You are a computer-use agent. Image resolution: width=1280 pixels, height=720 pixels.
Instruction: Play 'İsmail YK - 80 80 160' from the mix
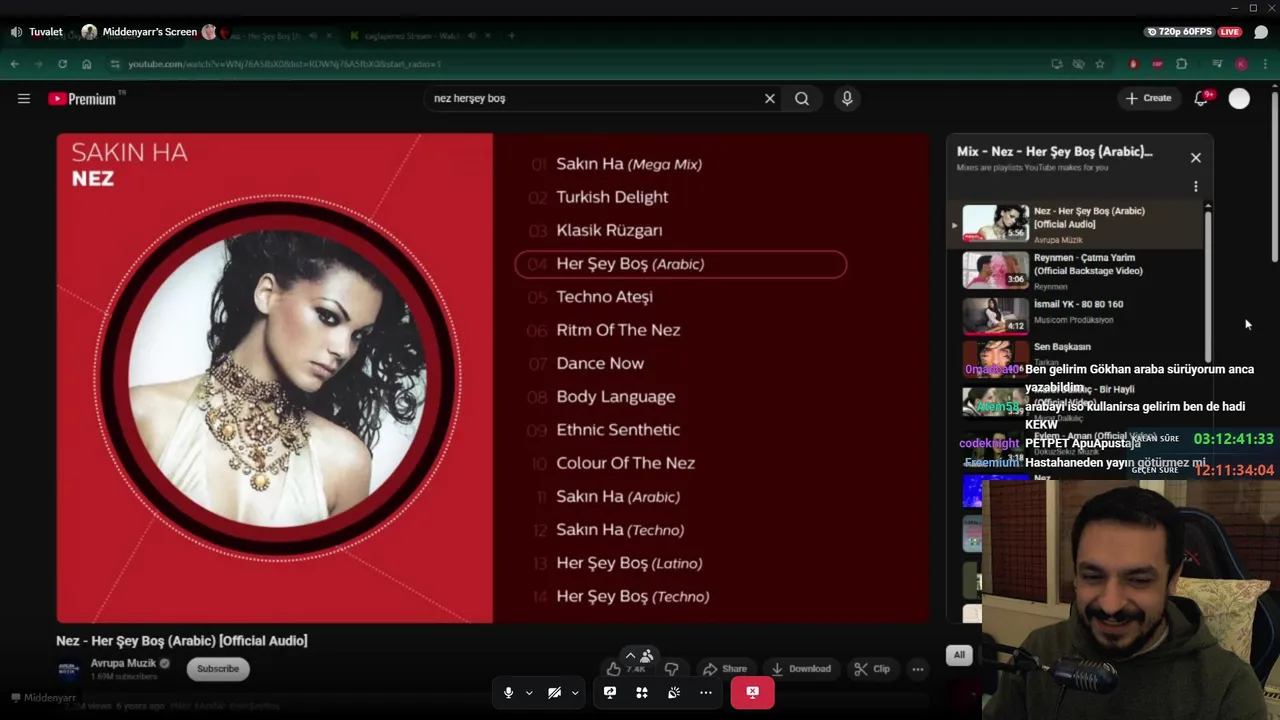1077,314
